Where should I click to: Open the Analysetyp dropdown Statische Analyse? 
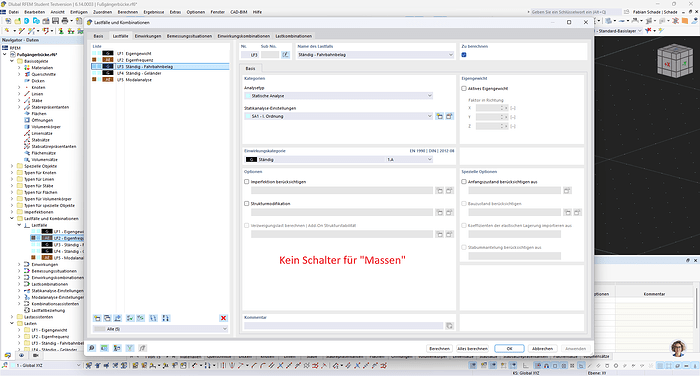(x=338, y=96)
